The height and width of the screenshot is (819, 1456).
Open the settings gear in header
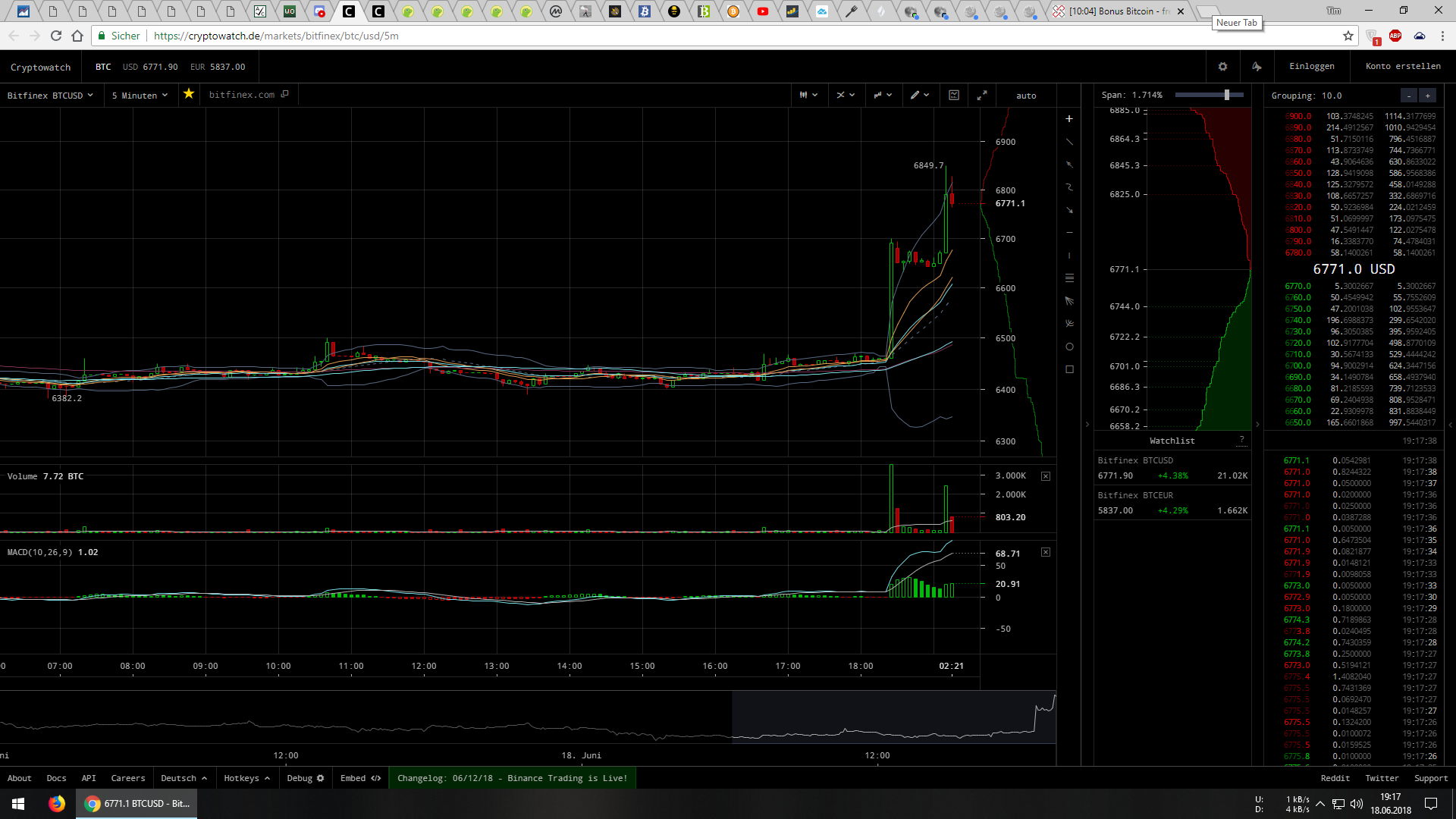pyautogui.click(x=1222, y=67)
